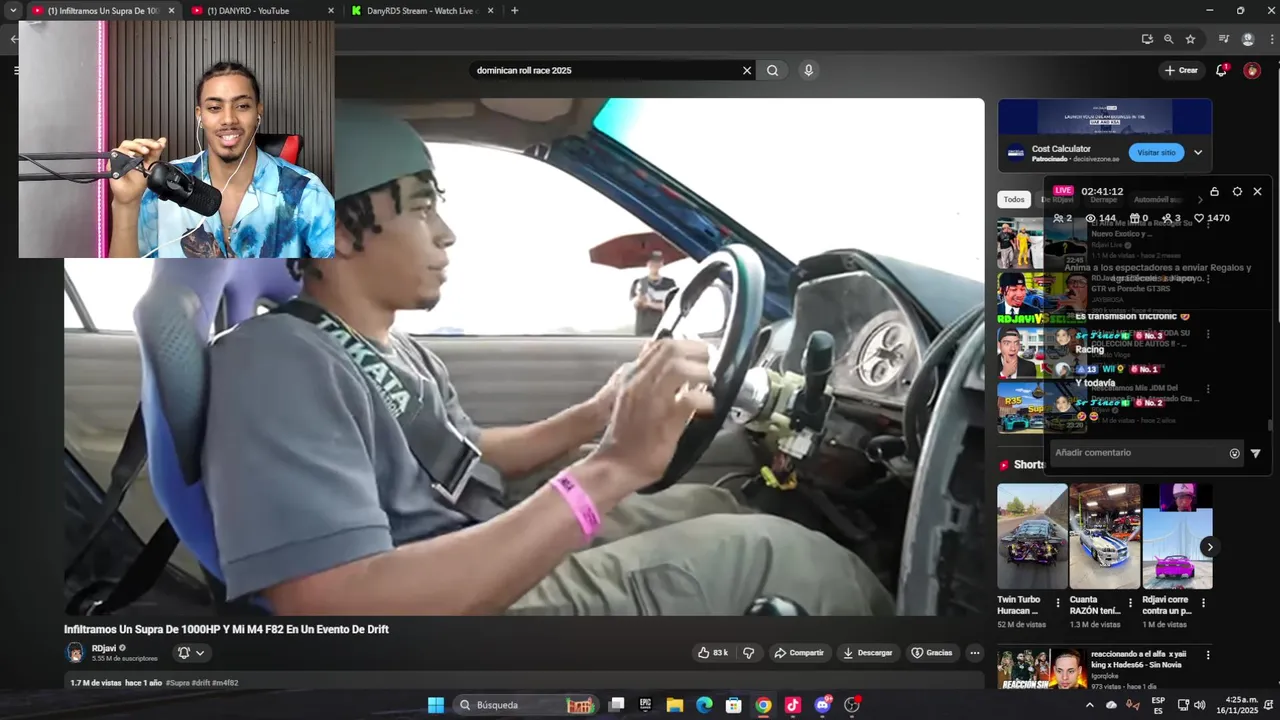Open TikTok app from taskbar
This screenshot has height=720, width=1280.
click(793, 705)
